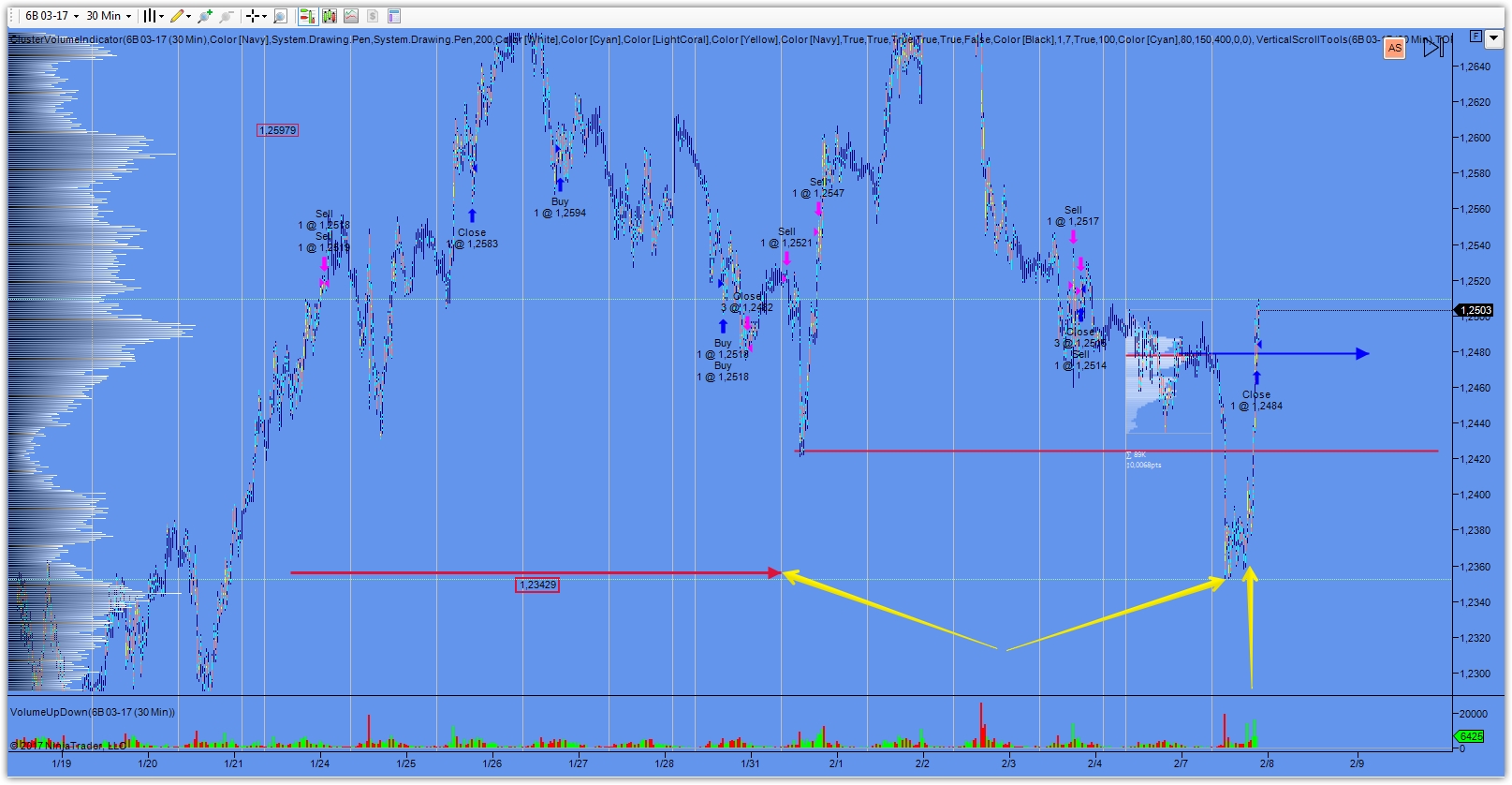Click the 1/31 date axis label
Image resolution: width=1512 pixels, height=785 pixels.
pos(751,763)
